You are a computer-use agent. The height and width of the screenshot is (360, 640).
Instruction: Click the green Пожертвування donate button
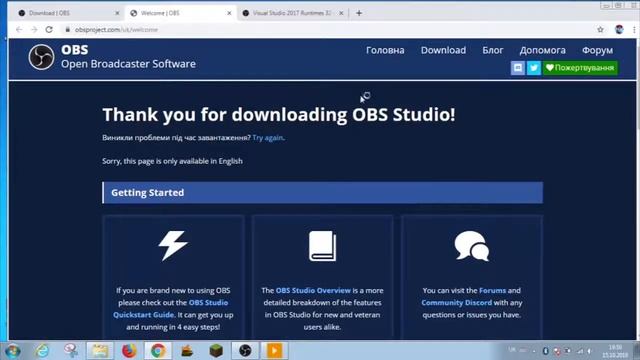[580, 68]
